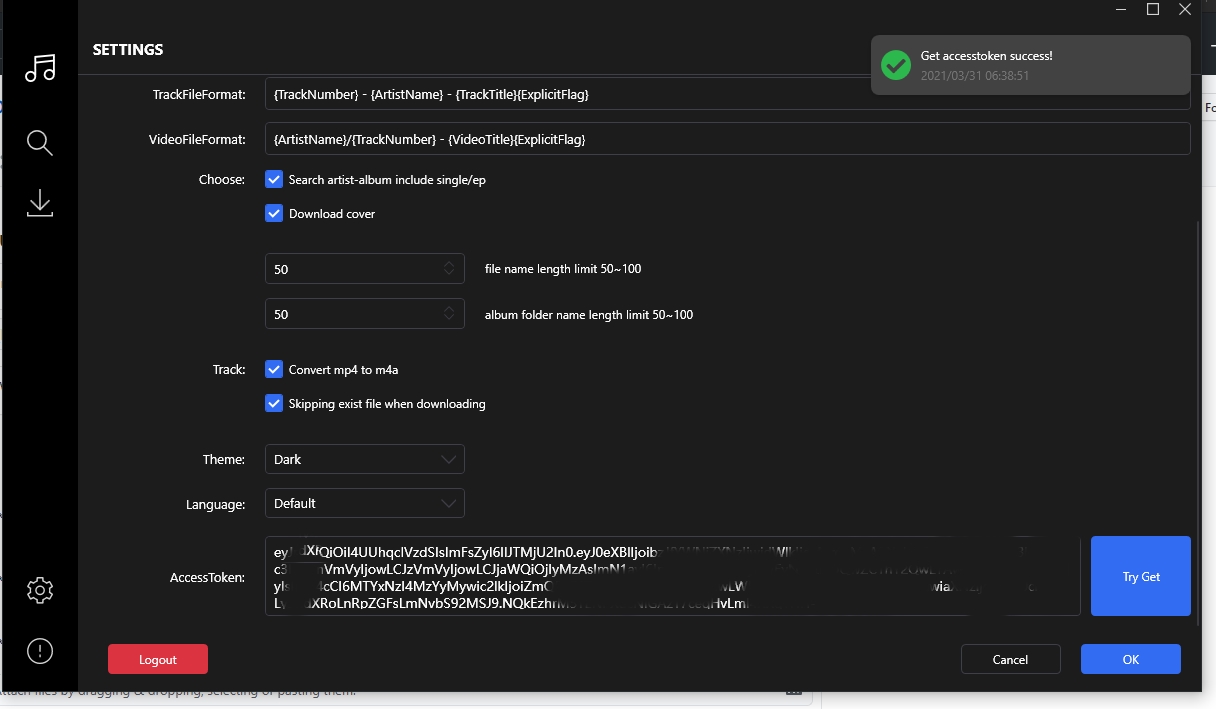1216x709 pixels.
Task: Disable Skipping exist file when downloading
Action: [x=274, y=403]
